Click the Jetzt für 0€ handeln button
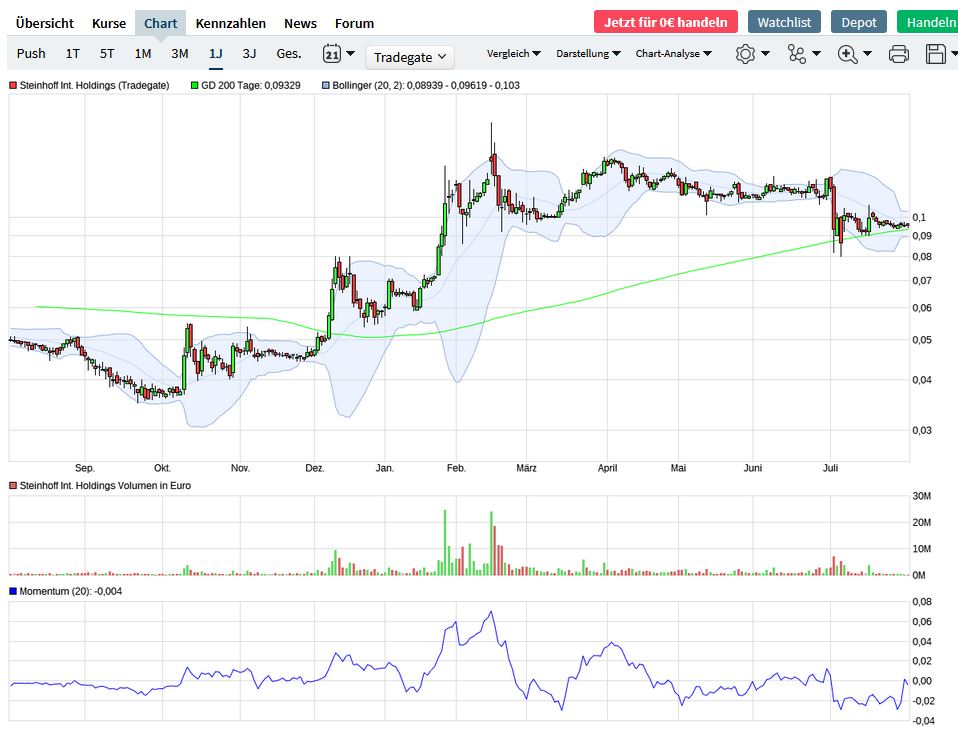This screenshot has height=740, width=958. (x=666, y=20)
